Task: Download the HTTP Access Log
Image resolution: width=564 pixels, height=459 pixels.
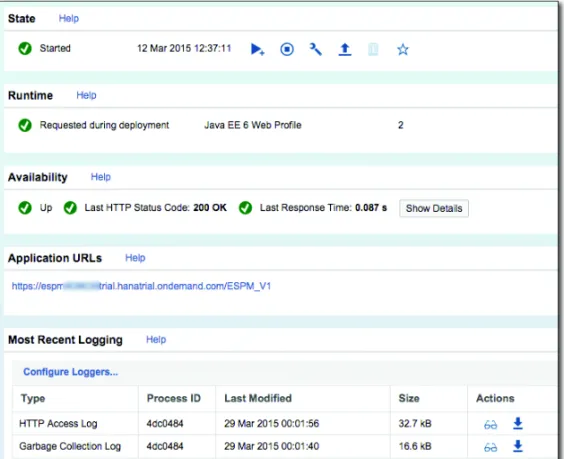Action: [518, 423]
